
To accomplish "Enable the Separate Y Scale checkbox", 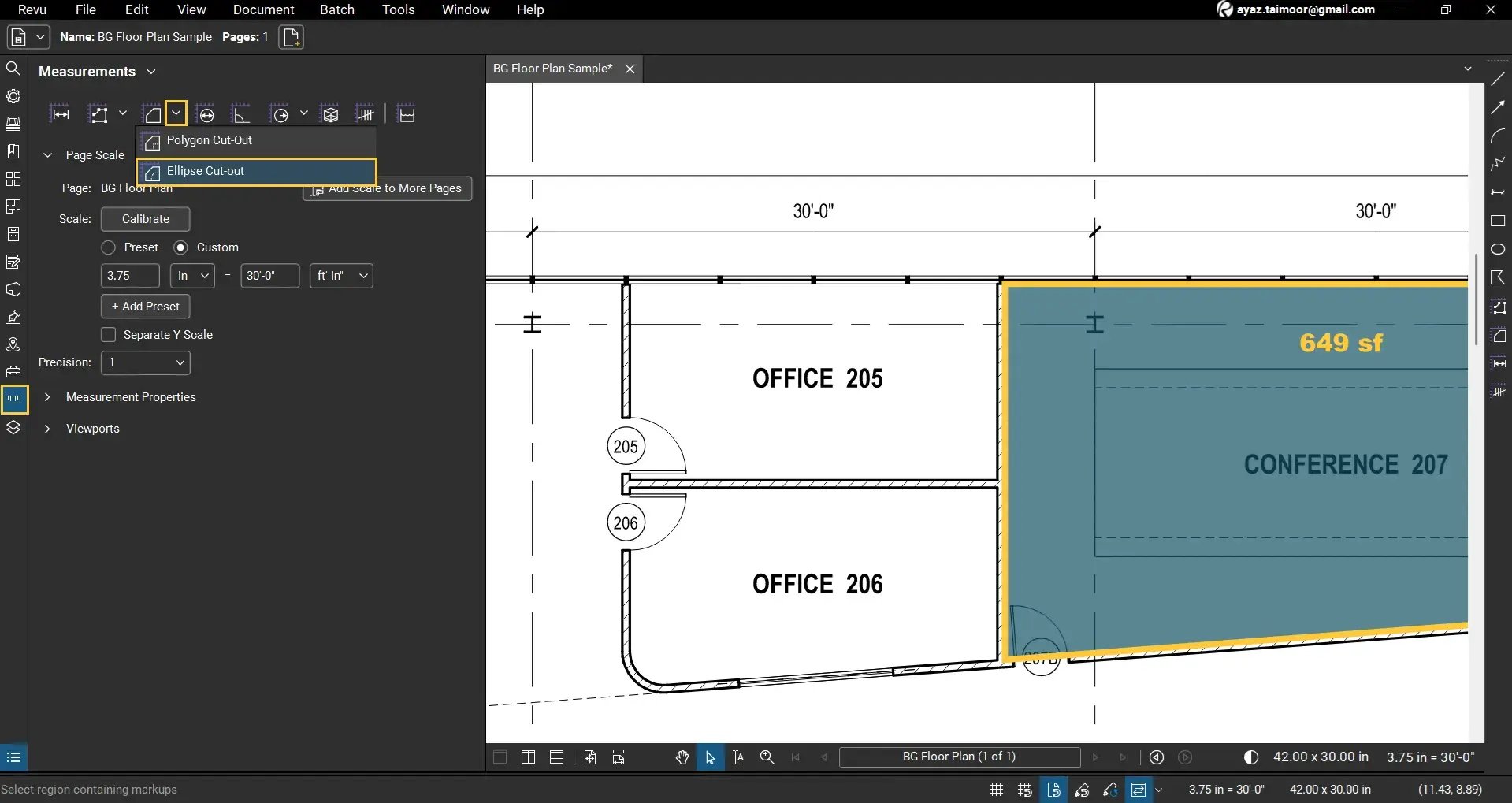I will point(109,335).
